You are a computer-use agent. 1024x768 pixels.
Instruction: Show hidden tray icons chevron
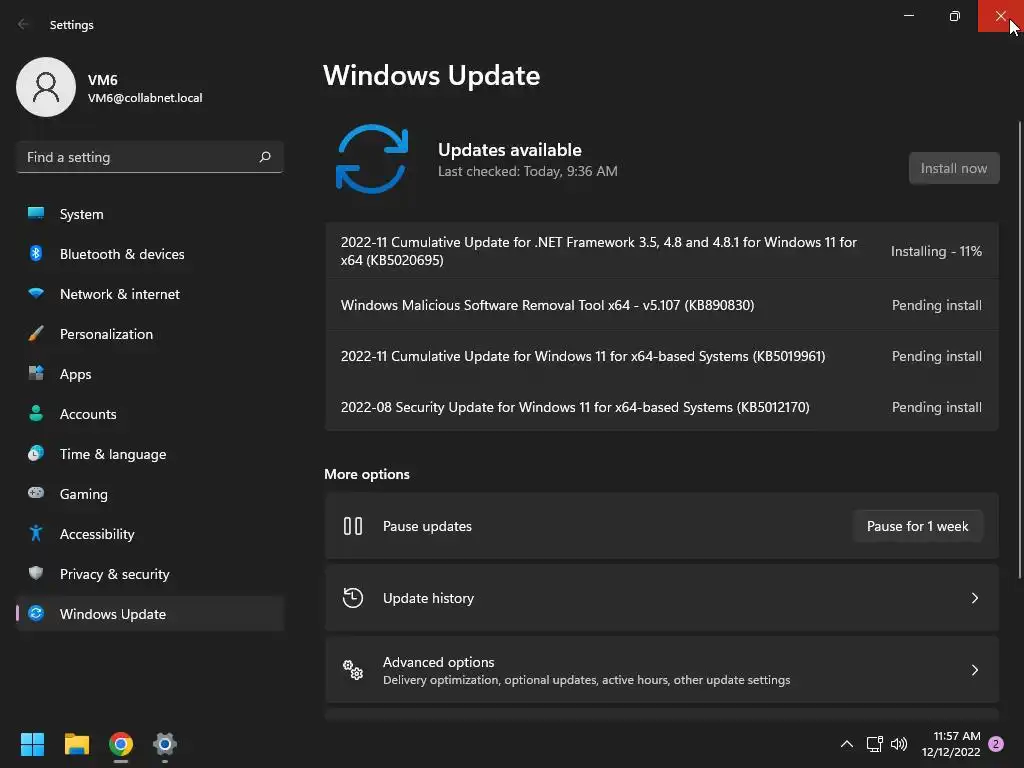846,744
